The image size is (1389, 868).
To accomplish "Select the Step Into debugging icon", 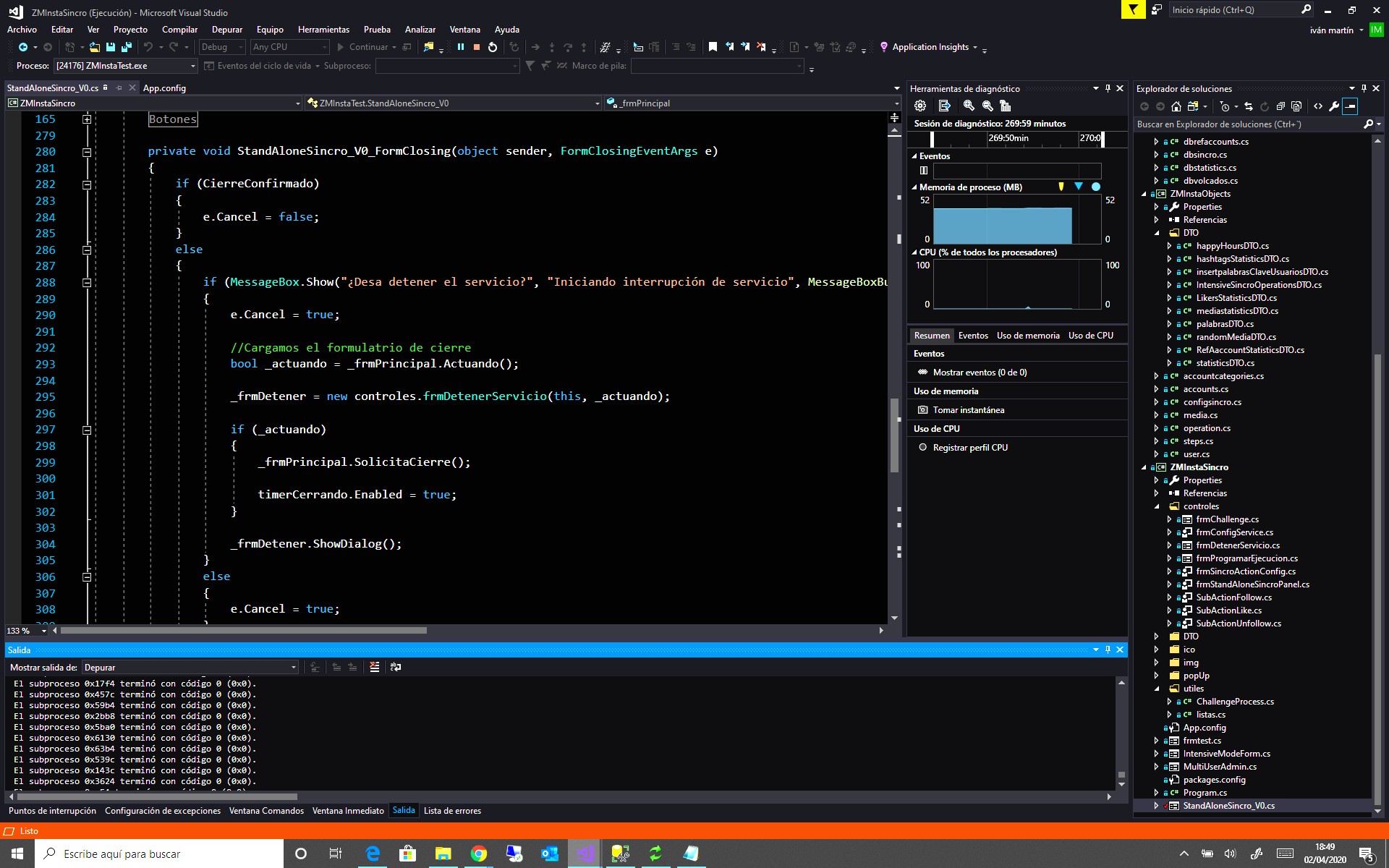I will (x=552, y=47).
